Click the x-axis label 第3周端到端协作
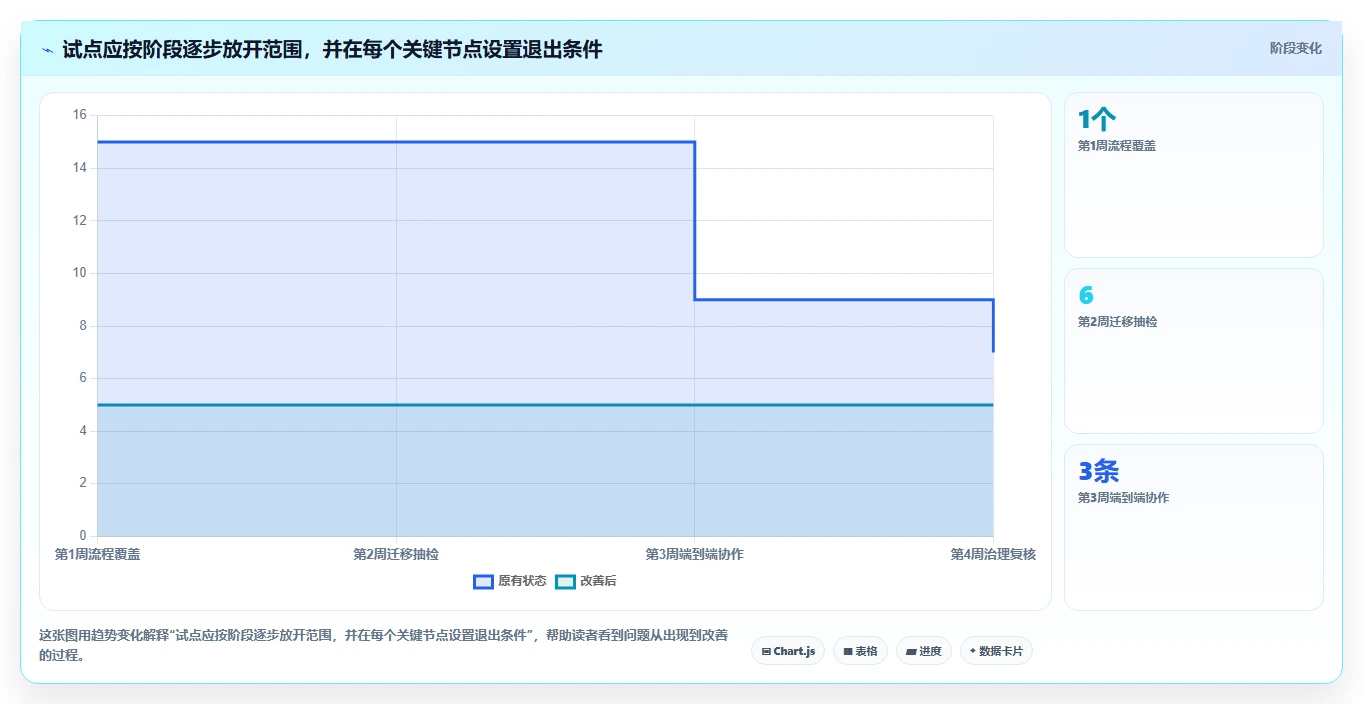The image size is (1363, 704). pyautogui.click(x=694, y=554)
